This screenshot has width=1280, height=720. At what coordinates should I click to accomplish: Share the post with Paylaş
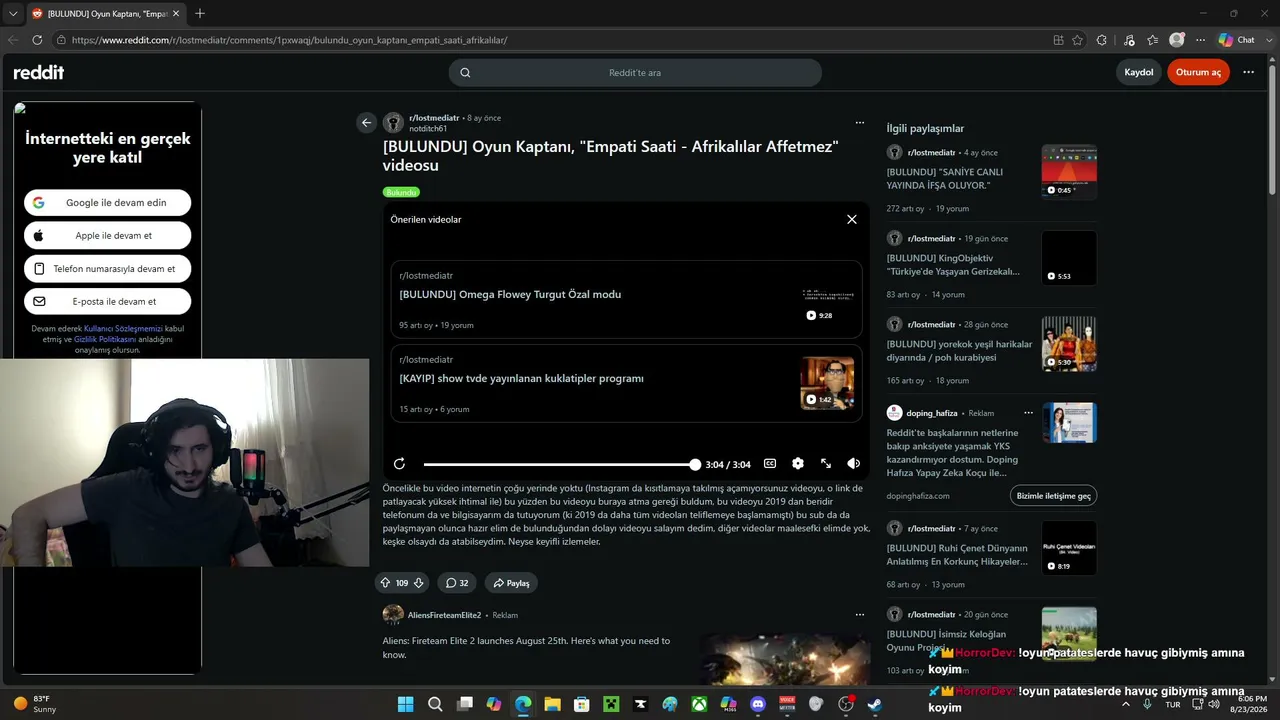point(511,583)
